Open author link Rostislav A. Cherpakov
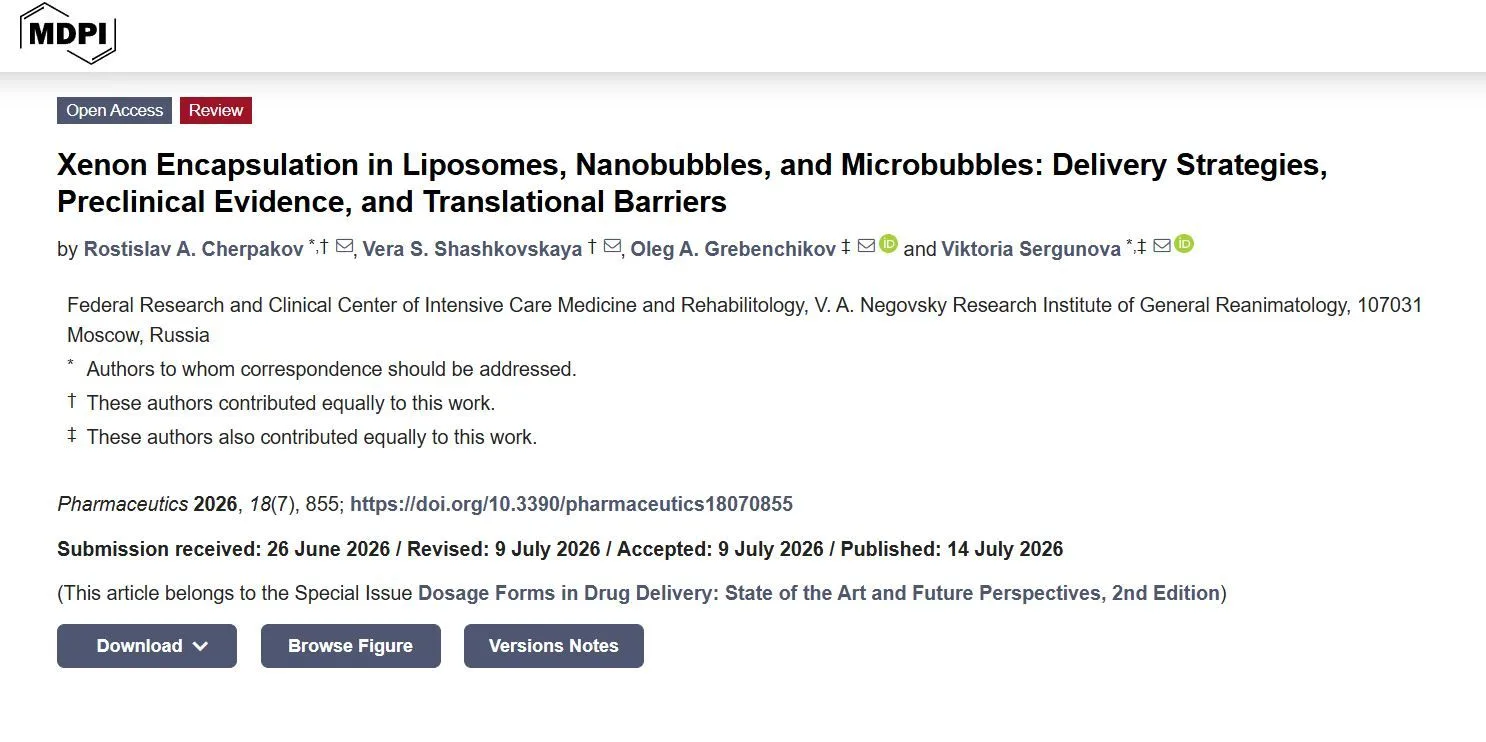Screen dimensions: 1486x742 pyautogui.click(x=194, y=249)
